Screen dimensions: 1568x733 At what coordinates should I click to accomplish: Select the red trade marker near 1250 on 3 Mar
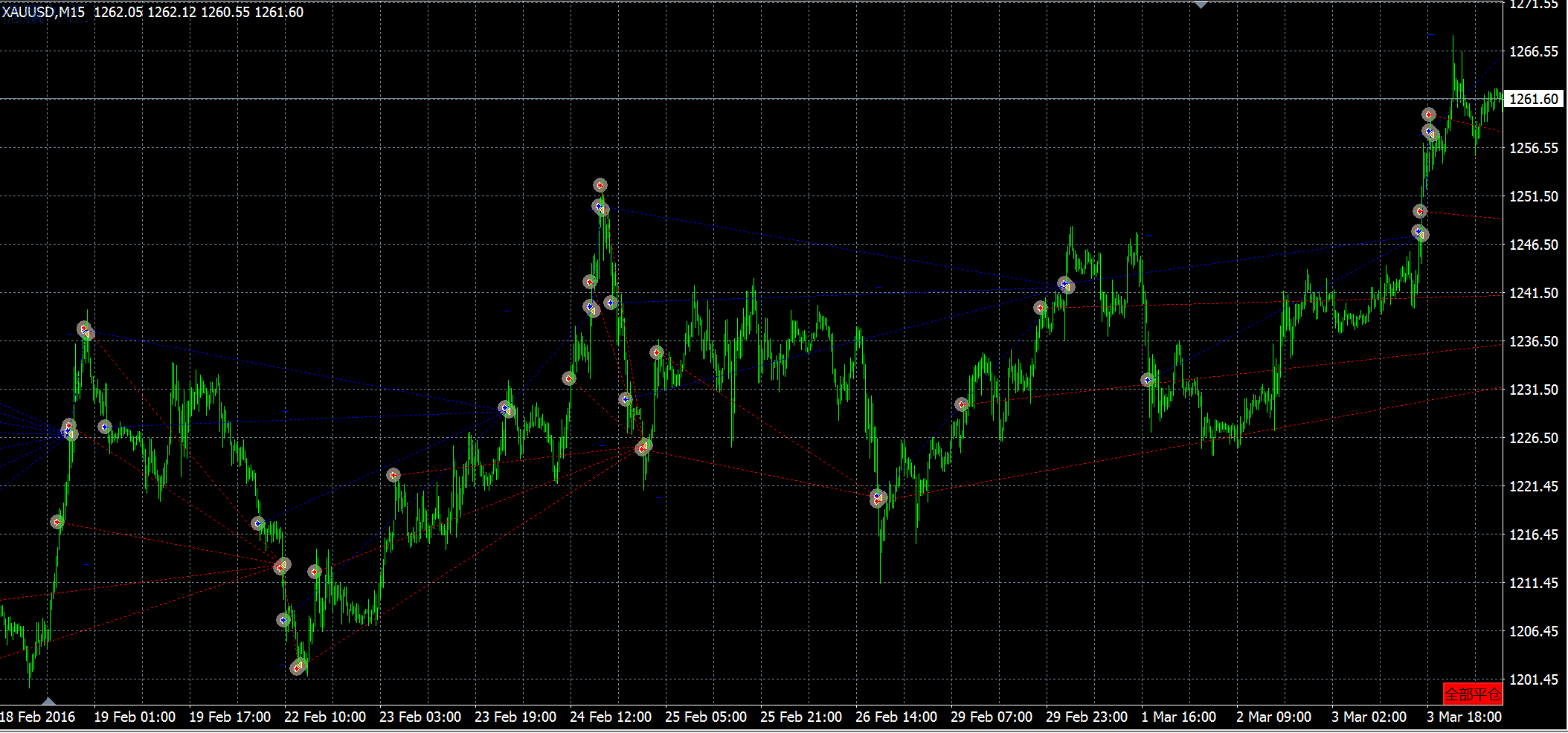(x=1420, y=211)
